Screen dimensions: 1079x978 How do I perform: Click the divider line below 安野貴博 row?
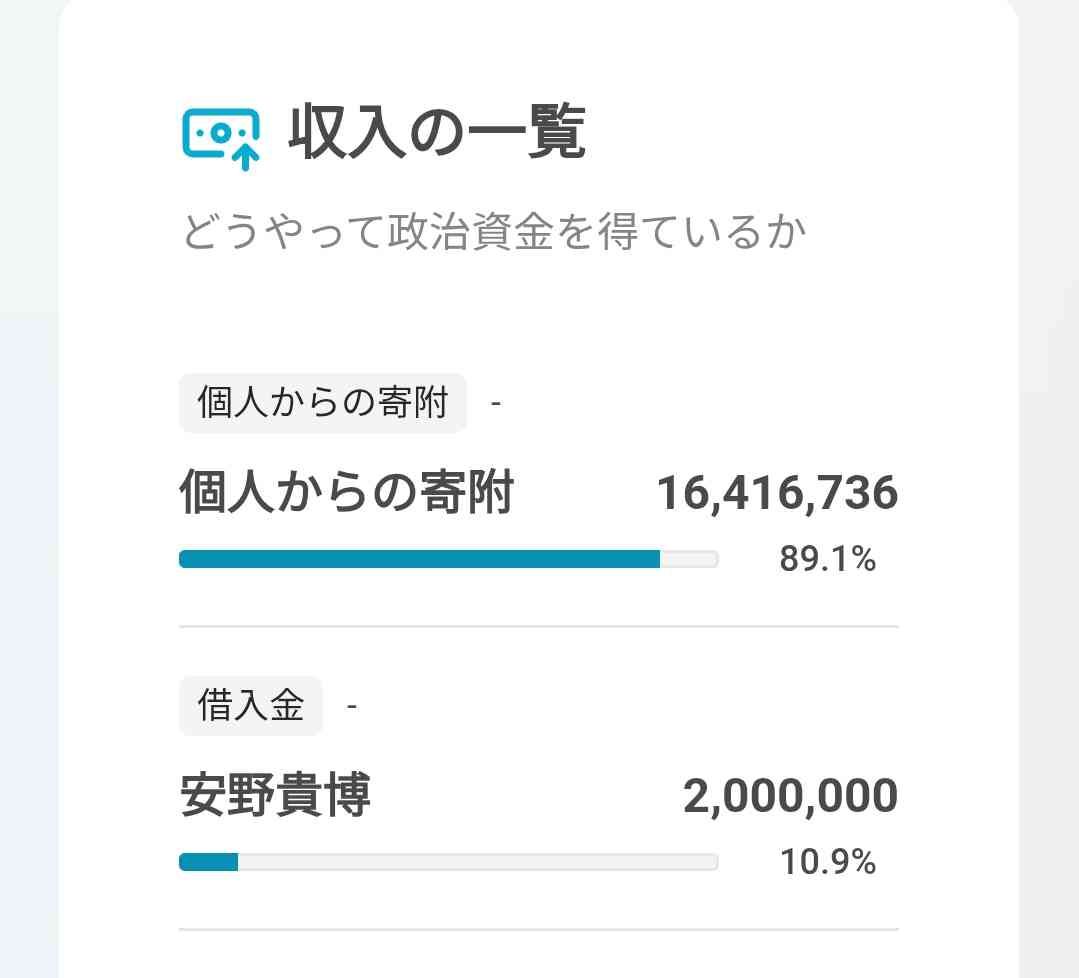tap(539, 929)
